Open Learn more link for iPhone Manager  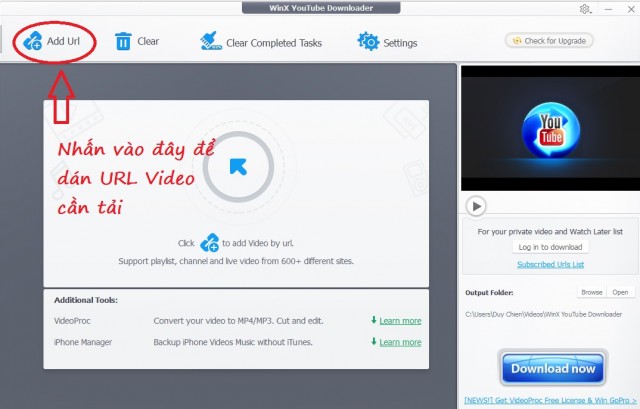[400, 342]
